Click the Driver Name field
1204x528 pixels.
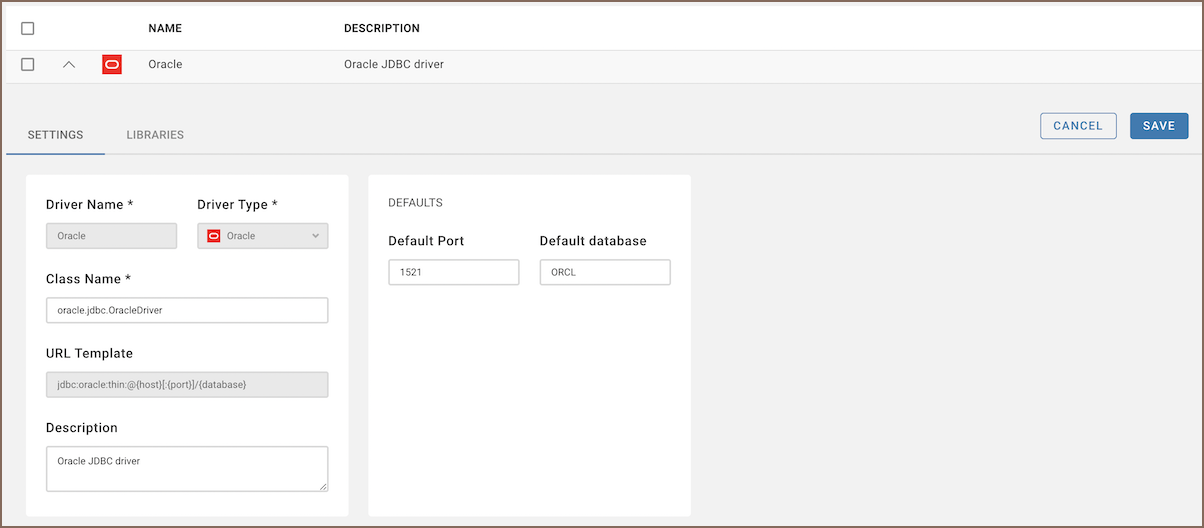(111, 236)
